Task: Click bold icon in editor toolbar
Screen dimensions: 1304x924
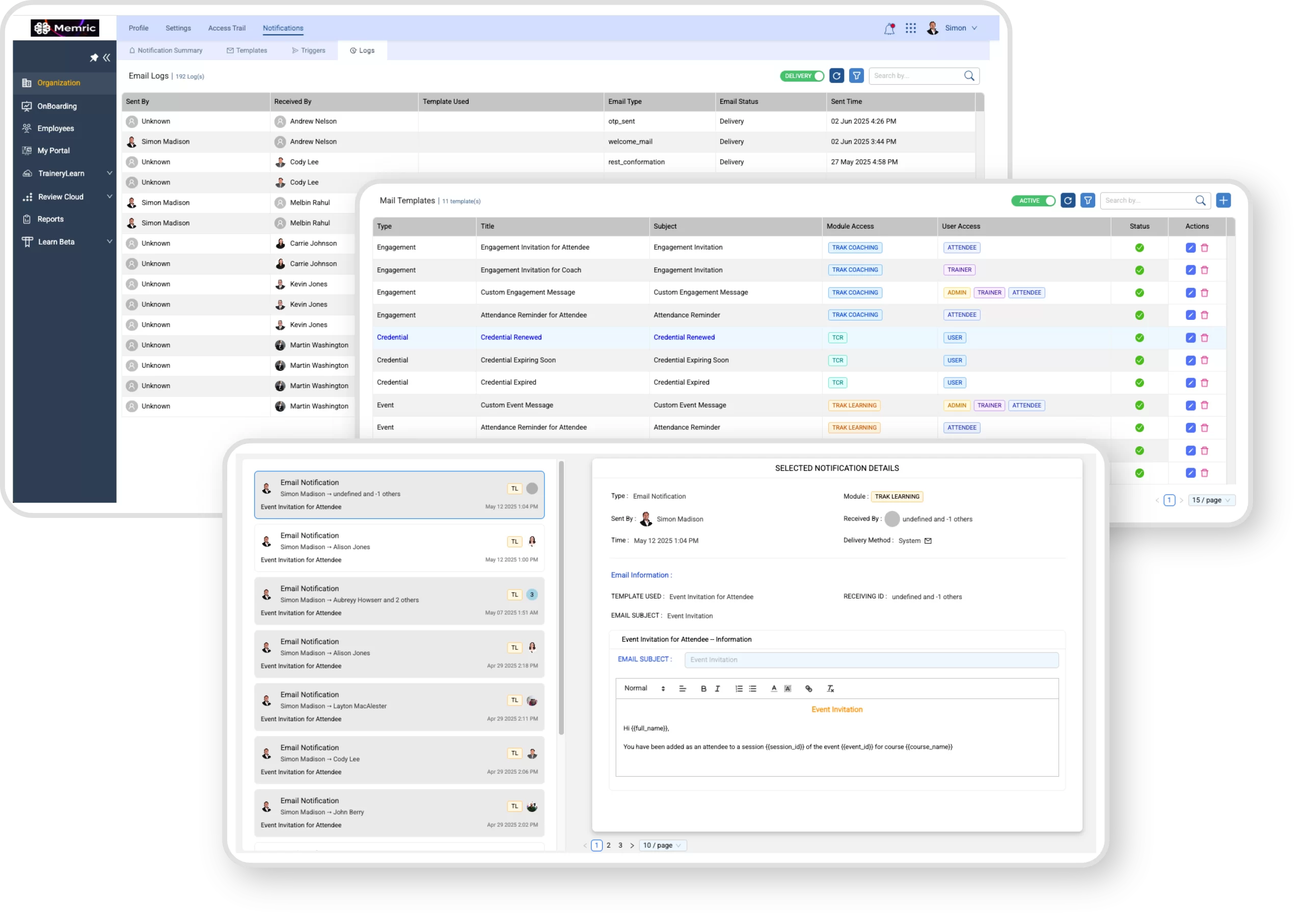Action: pyautogui.click(x=704, y=689)
